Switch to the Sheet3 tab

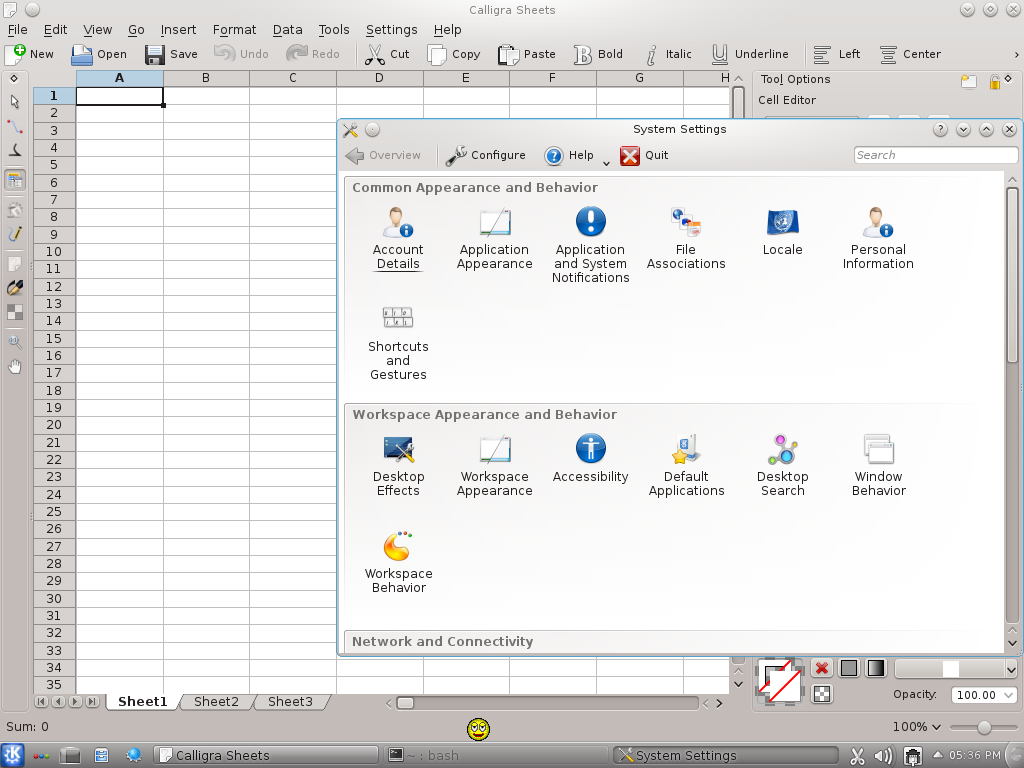point(290,701)
